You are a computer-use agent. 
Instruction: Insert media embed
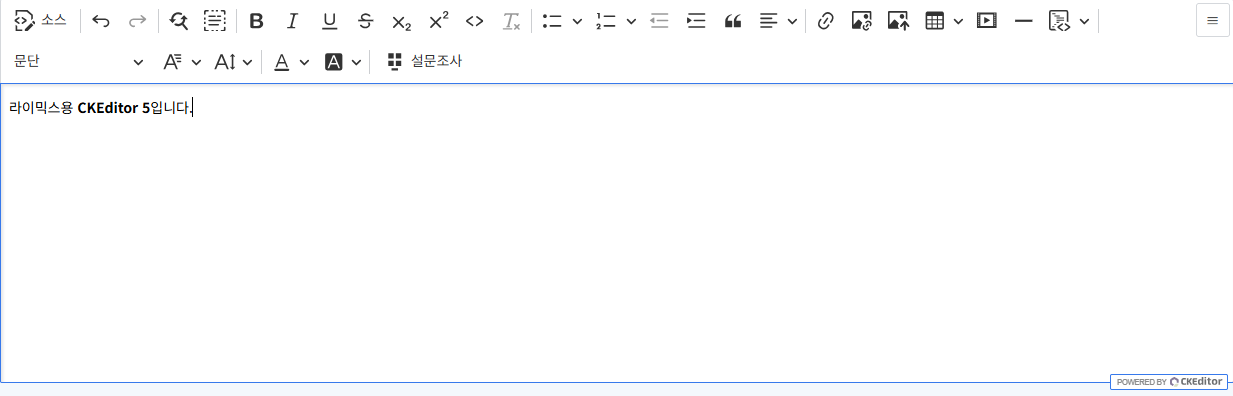987,20
